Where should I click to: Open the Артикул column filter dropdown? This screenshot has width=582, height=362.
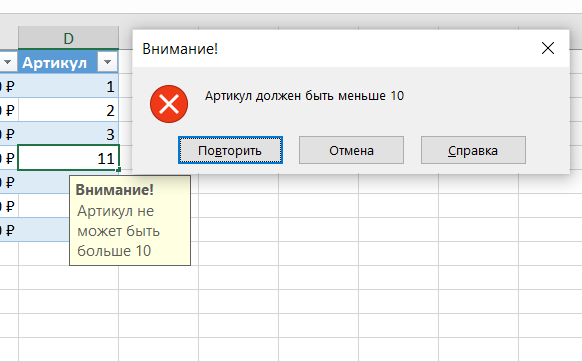pyautogui.click(x=108, y=62)
